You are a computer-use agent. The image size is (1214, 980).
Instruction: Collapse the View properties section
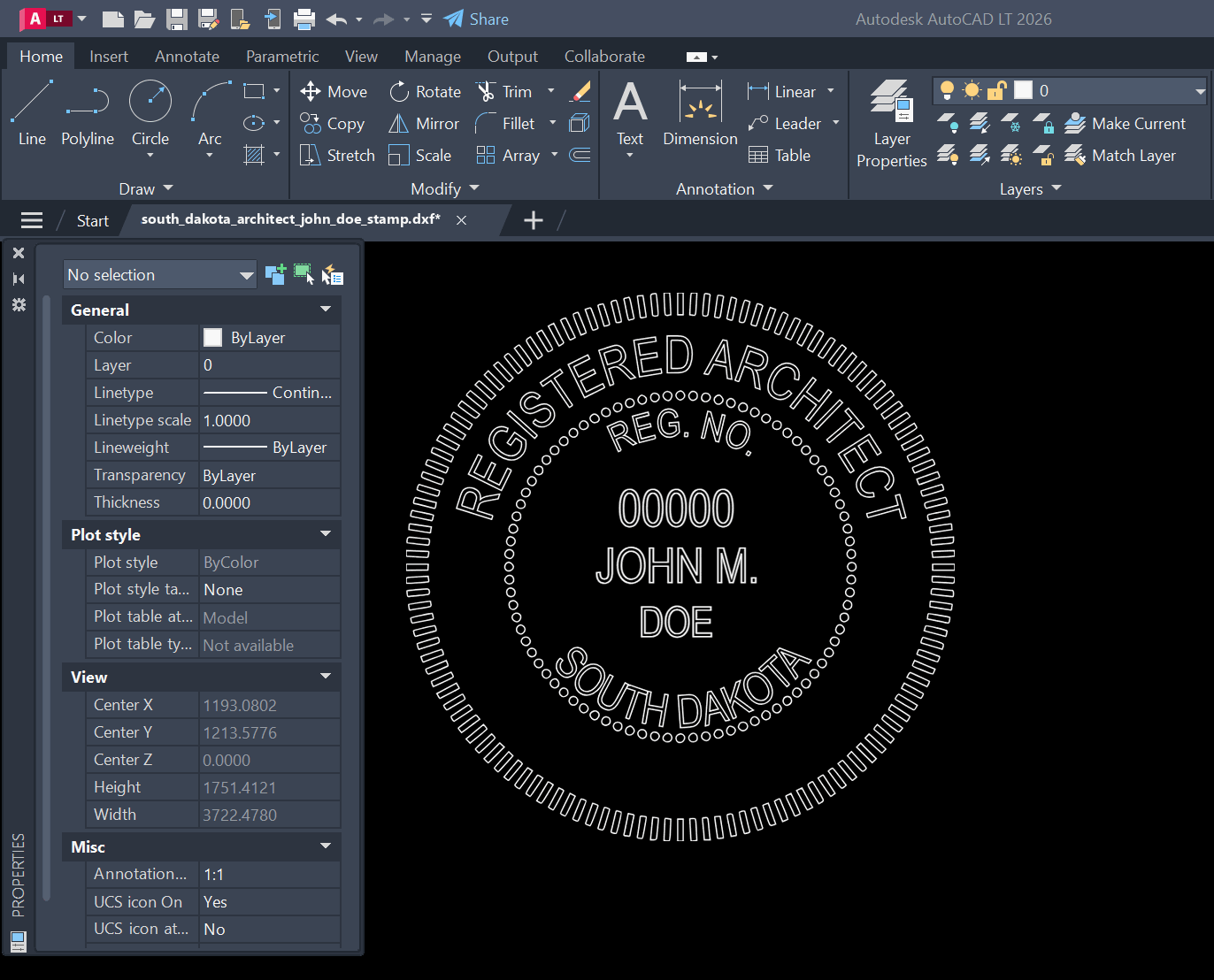click(x=326, y=677)
